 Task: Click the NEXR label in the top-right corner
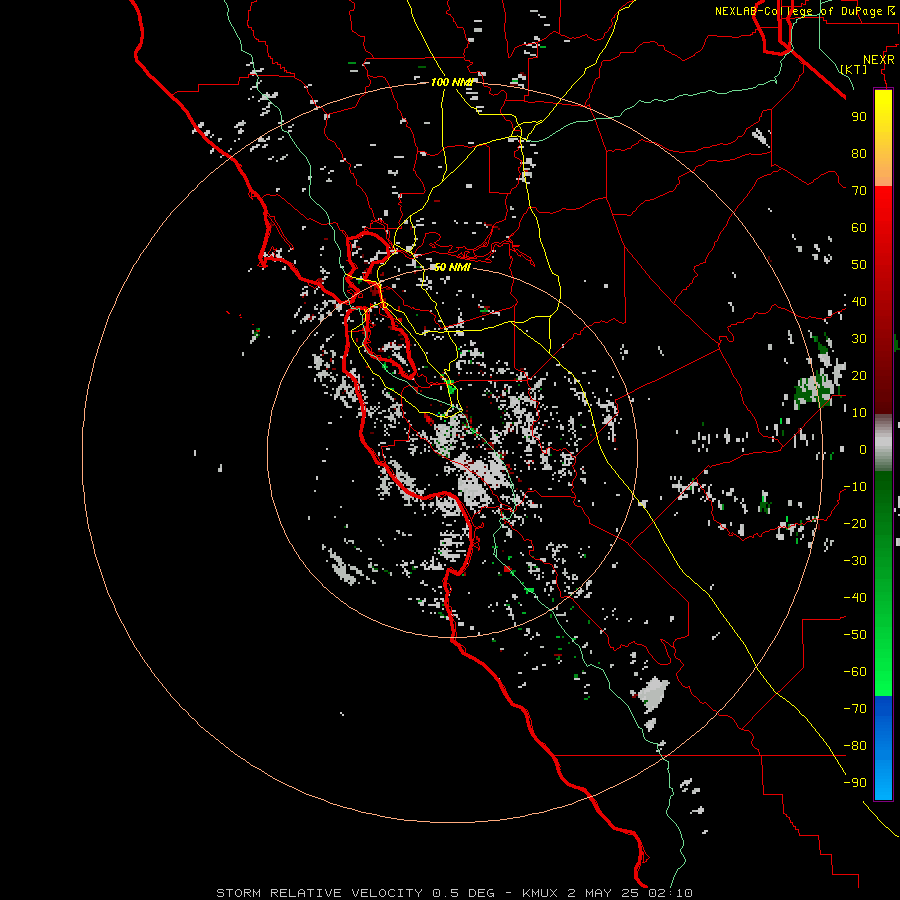pyautogui.click(x=879, y=60)
